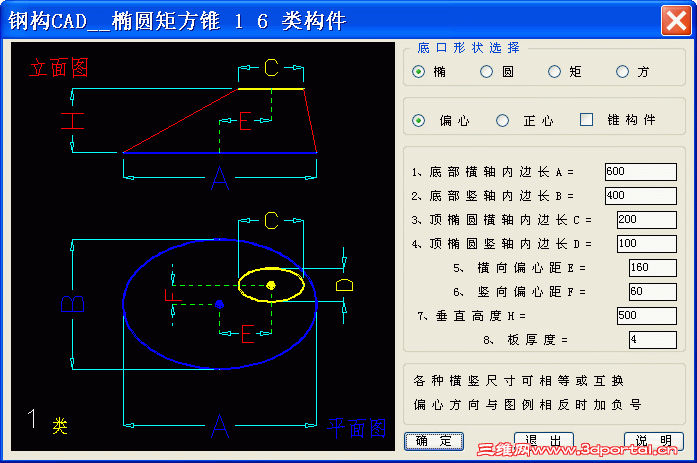This screenshot has height=463, width=697.
Task: Click the plate thickness field (4)
Action: [653, 339]
